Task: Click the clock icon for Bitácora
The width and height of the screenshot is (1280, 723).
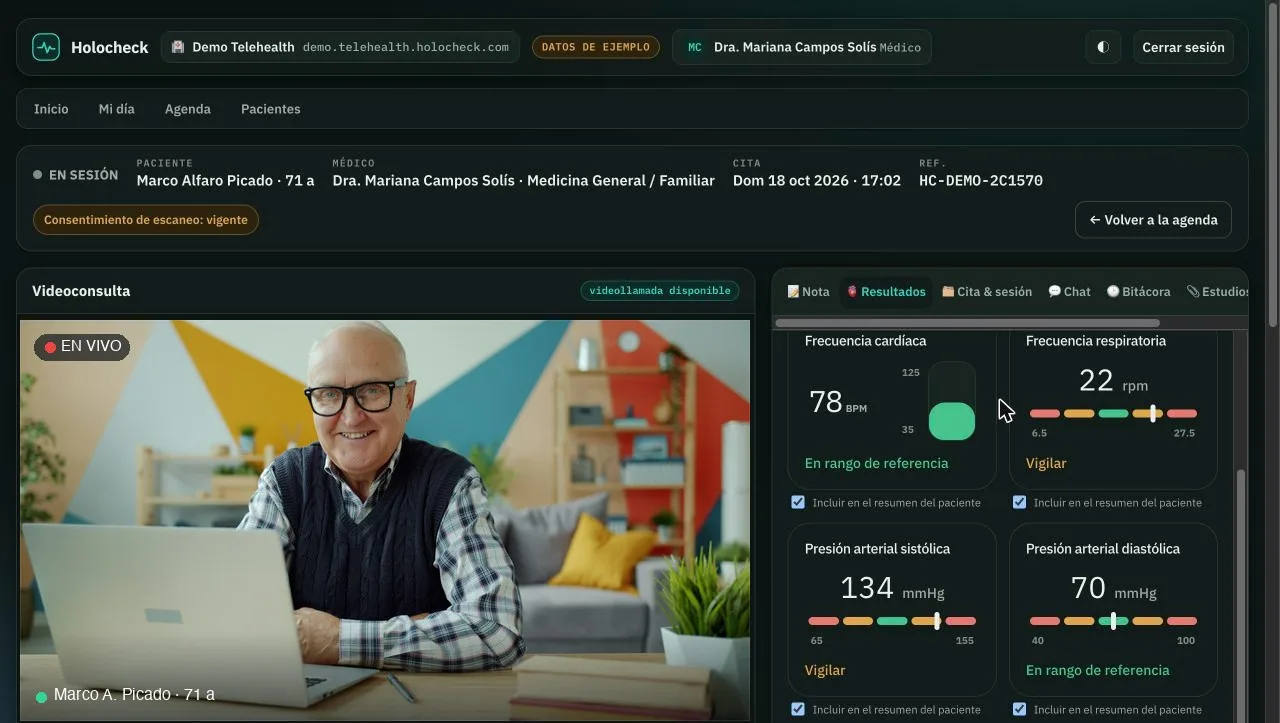Action: (1113, 292)
